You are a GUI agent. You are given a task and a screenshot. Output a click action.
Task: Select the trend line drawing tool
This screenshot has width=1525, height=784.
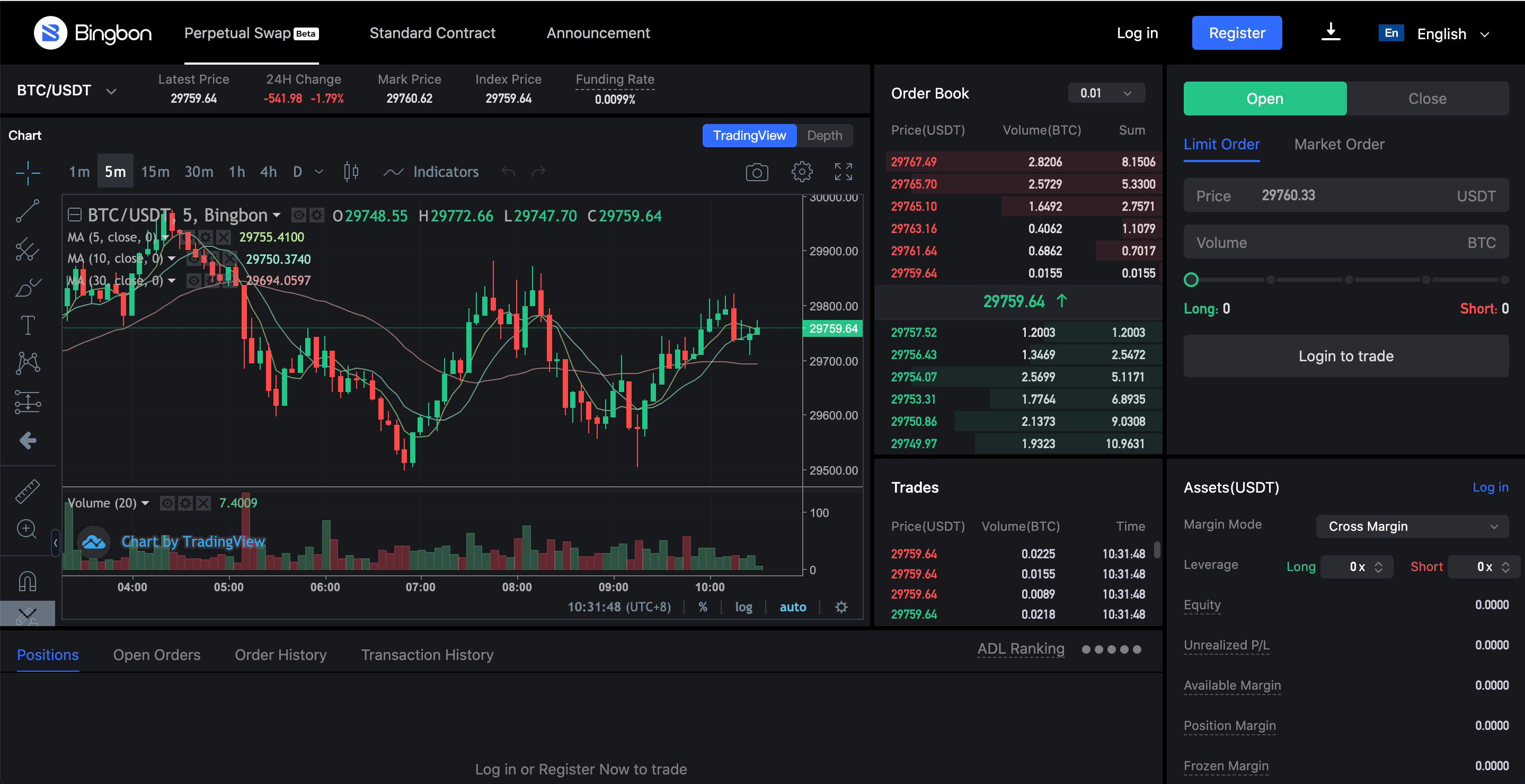coord(27,211)
